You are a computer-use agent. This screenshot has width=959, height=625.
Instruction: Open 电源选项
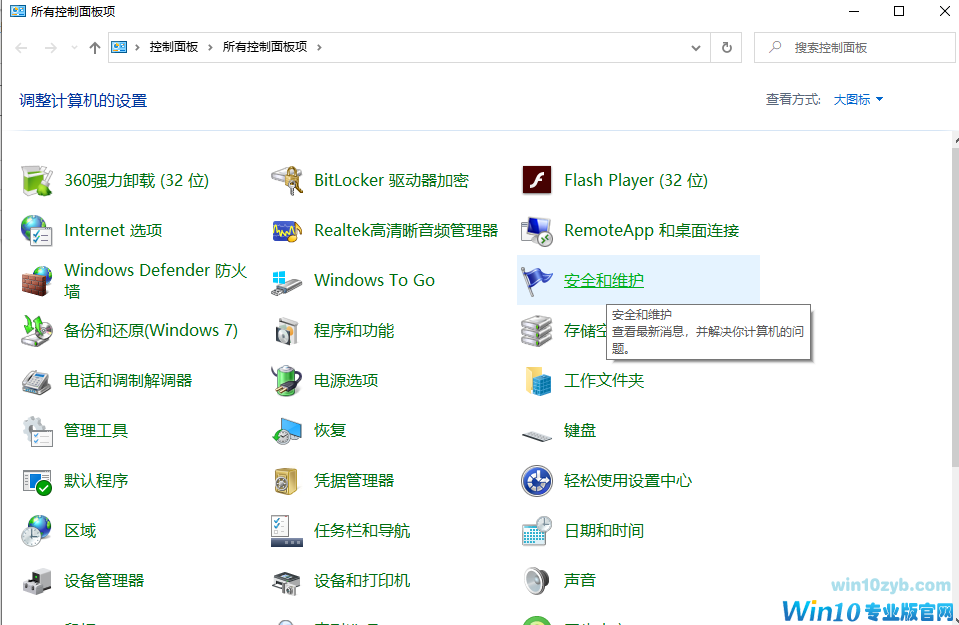(347, 380)
